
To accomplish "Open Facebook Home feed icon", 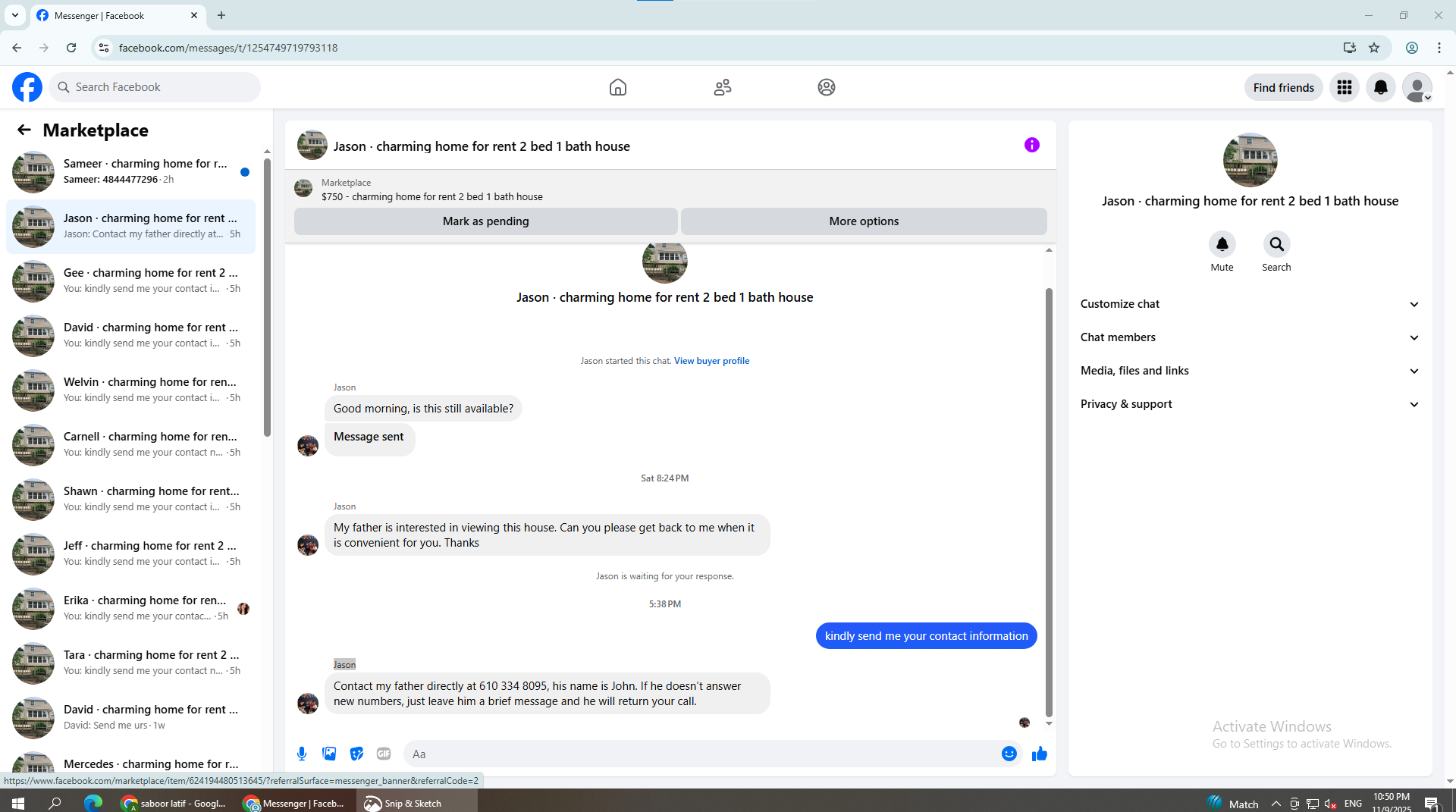I will point(618,87).
